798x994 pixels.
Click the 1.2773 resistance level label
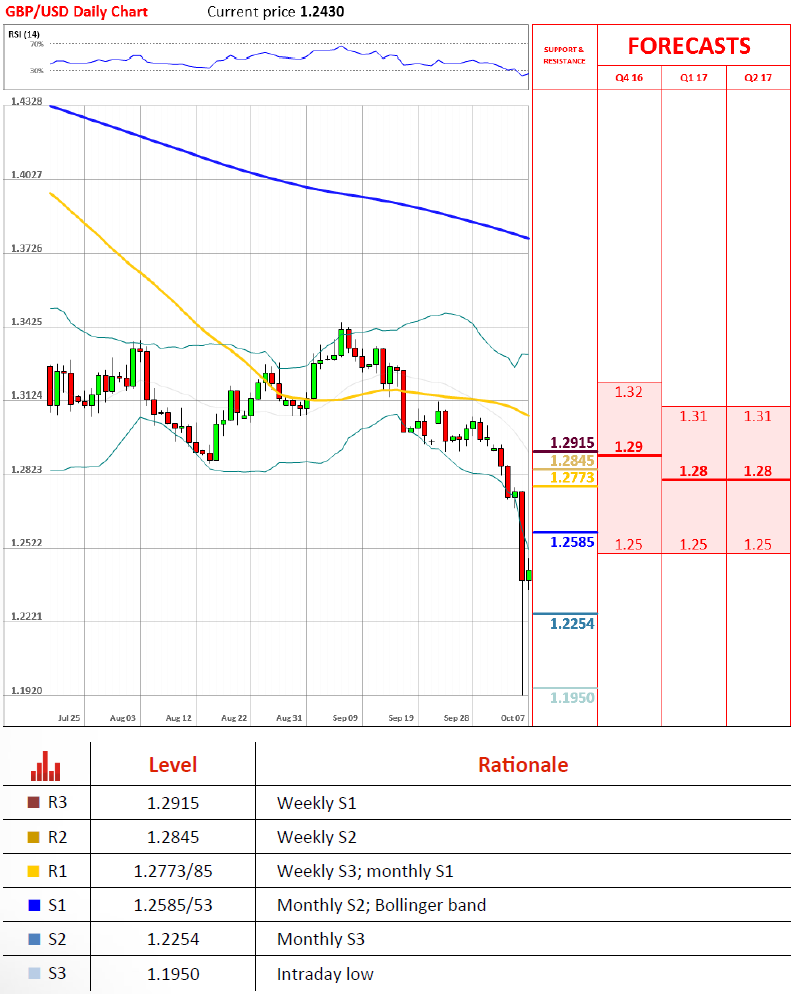coord(572,477)
